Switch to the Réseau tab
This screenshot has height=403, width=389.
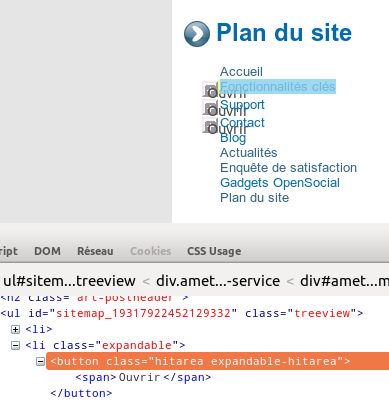click(95, 251)
